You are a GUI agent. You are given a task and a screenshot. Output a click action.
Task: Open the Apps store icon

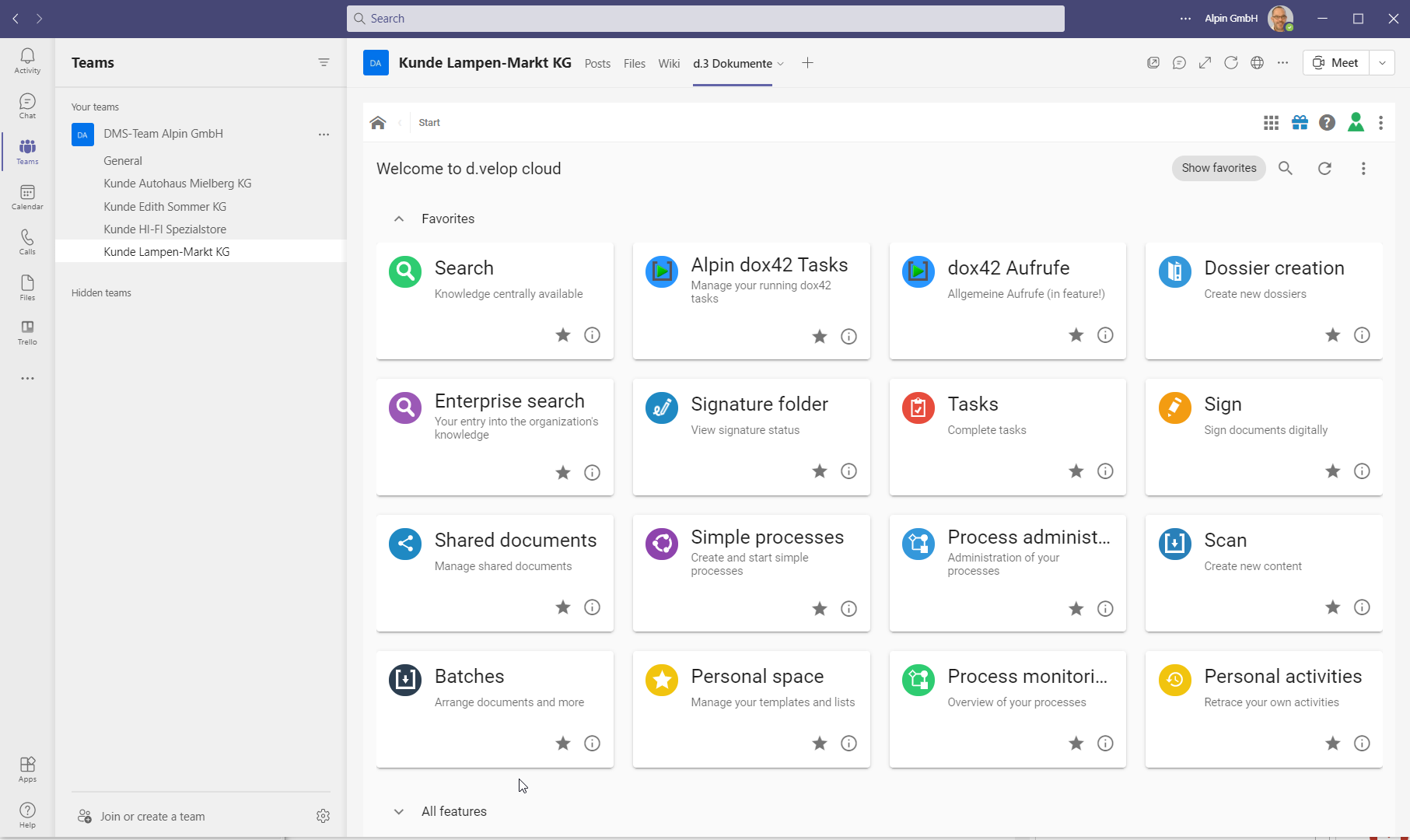27,769
